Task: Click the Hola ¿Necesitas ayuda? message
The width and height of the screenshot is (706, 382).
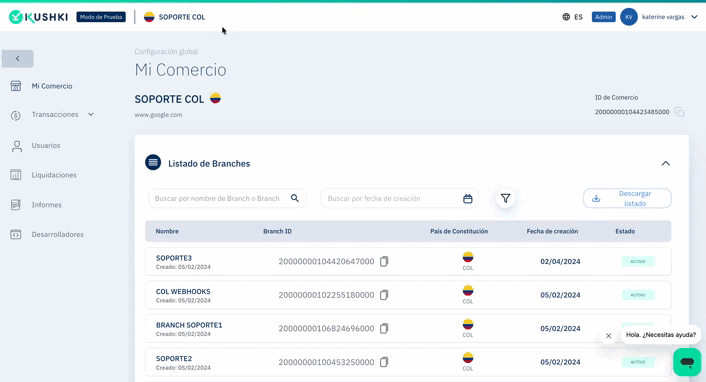Action: (661, 335)
